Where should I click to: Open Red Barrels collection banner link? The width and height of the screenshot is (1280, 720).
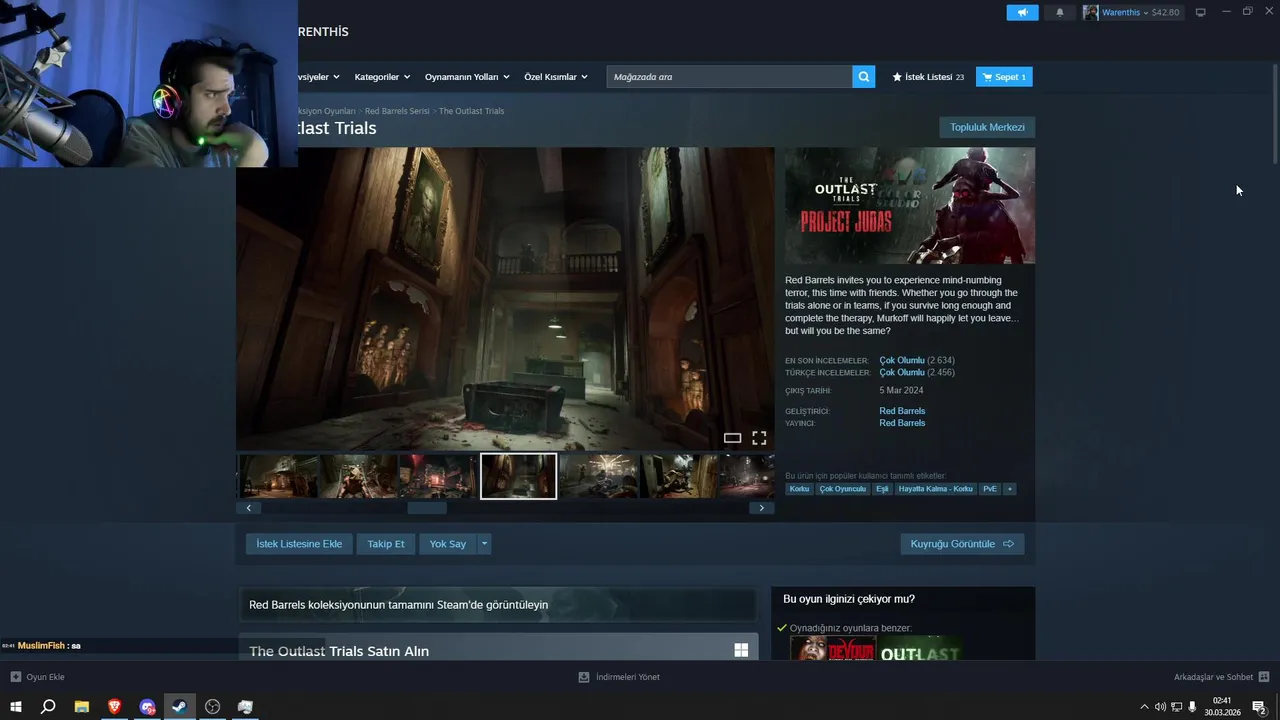[x=497, y=604]
